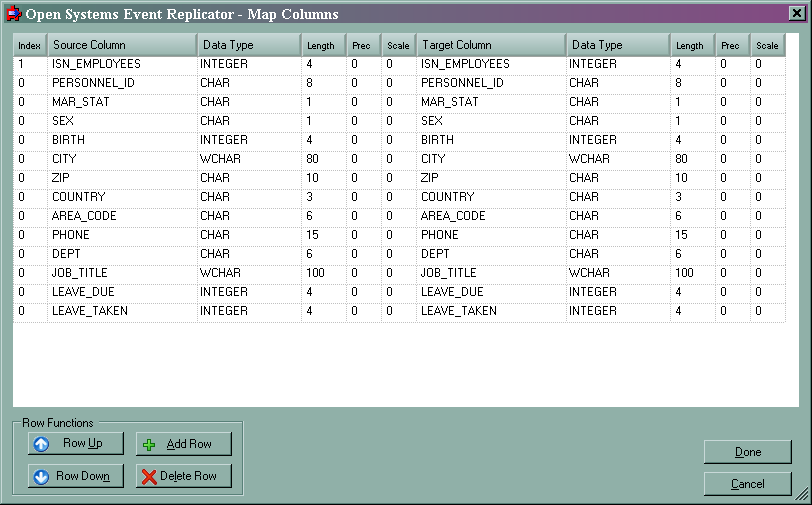Select source column LEAVE_DUE cell
Viewport: 812px width, 505px height.
click(x=122, y=292)
